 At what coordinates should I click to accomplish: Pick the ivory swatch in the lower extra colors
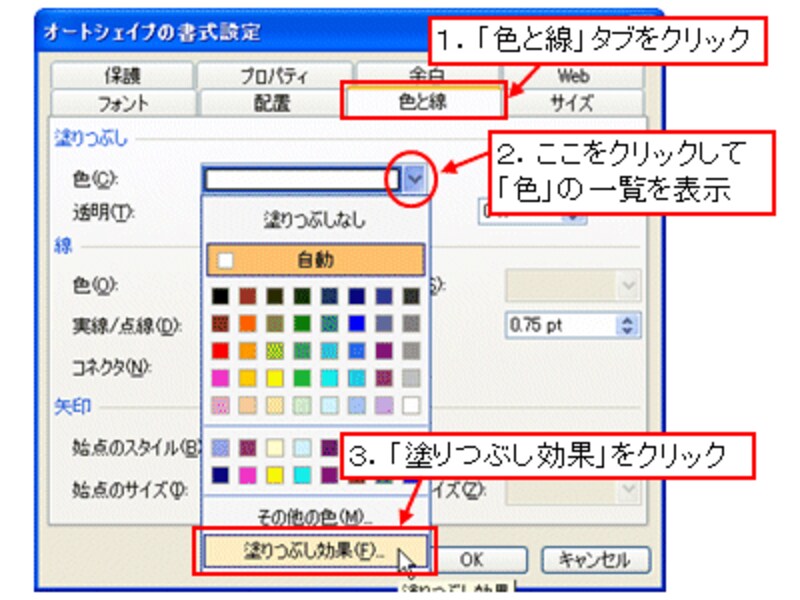tap(275, 448)
